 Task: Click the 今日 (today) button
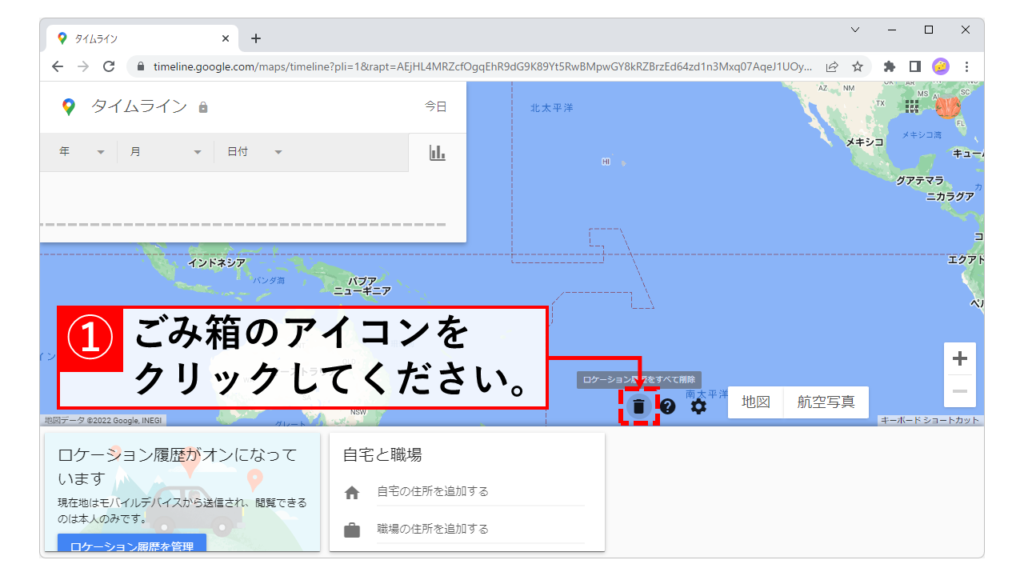point(435,106)
